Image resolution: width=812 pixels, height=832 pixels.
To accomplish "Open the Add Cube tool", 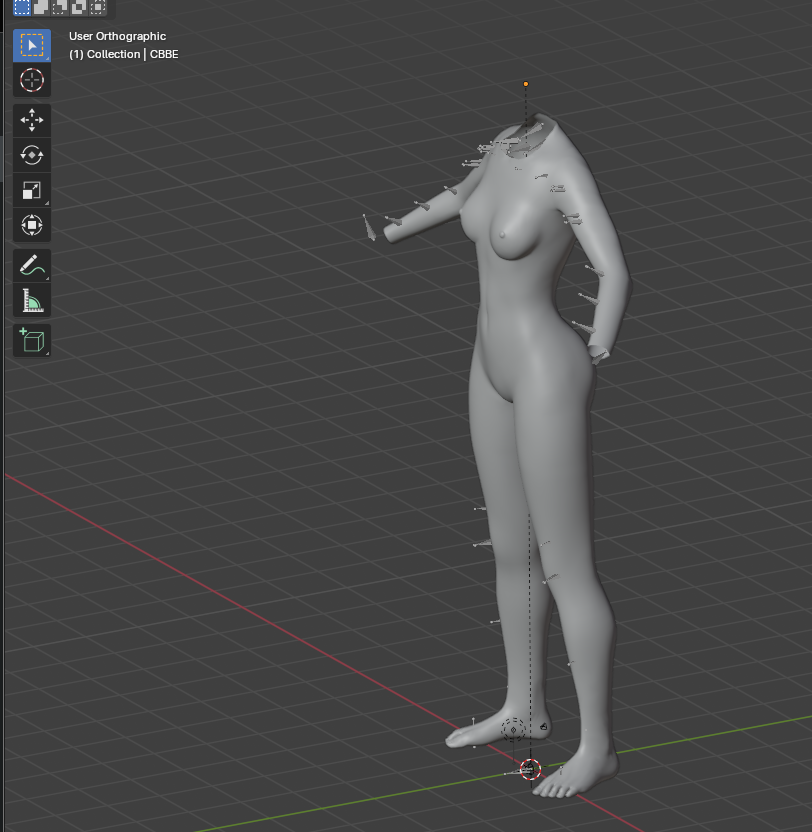I will (x=32, y=340).
